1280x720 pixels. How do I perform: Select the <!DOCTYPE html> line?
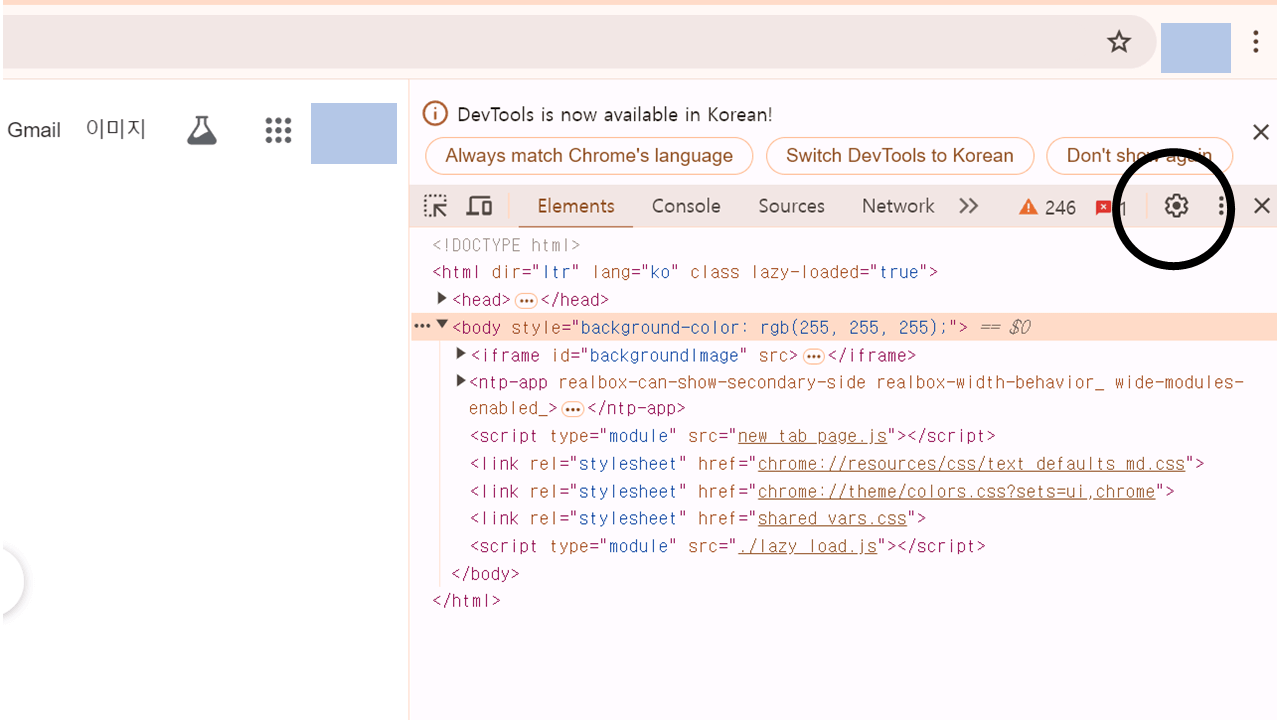coord(506,245)
